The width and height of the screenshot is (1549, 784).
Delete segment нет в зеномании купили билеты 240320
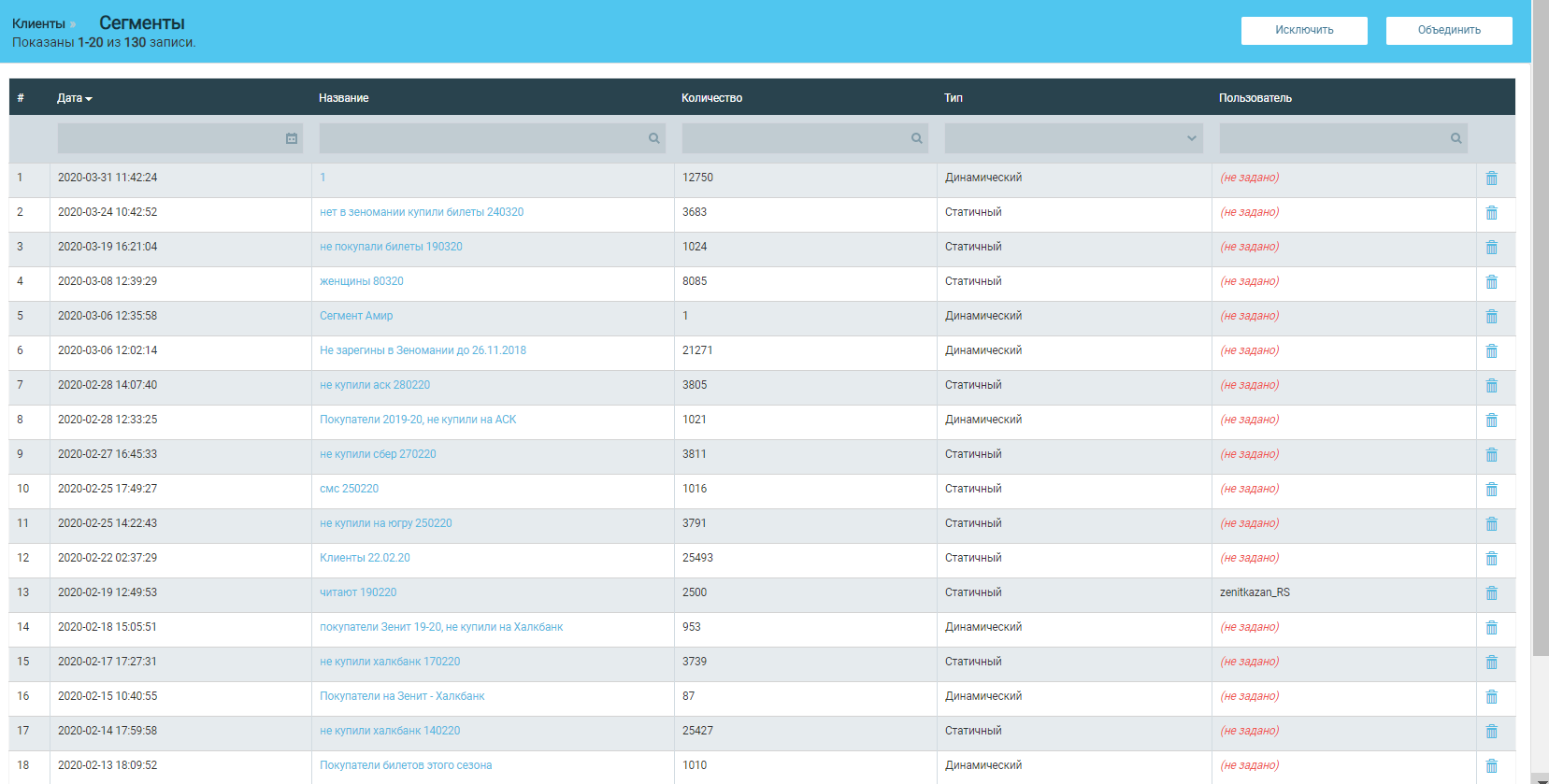pyautogui.click(x=1492, y=212)
